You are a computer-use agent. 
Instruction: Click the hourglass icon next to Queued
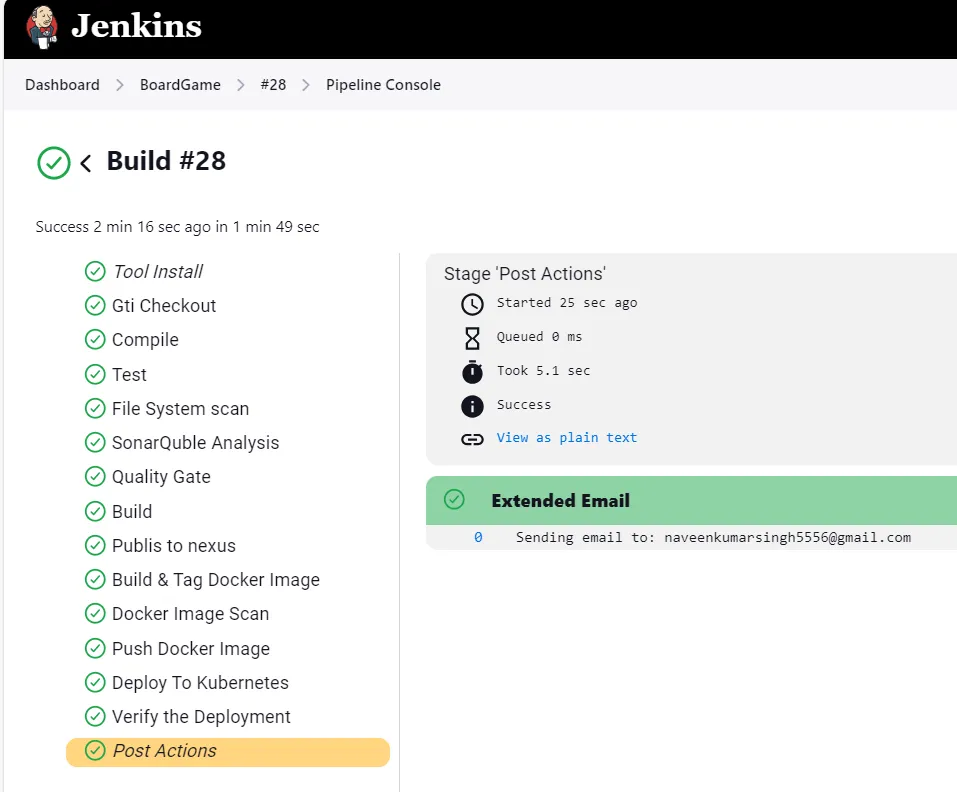coord(472,338)
